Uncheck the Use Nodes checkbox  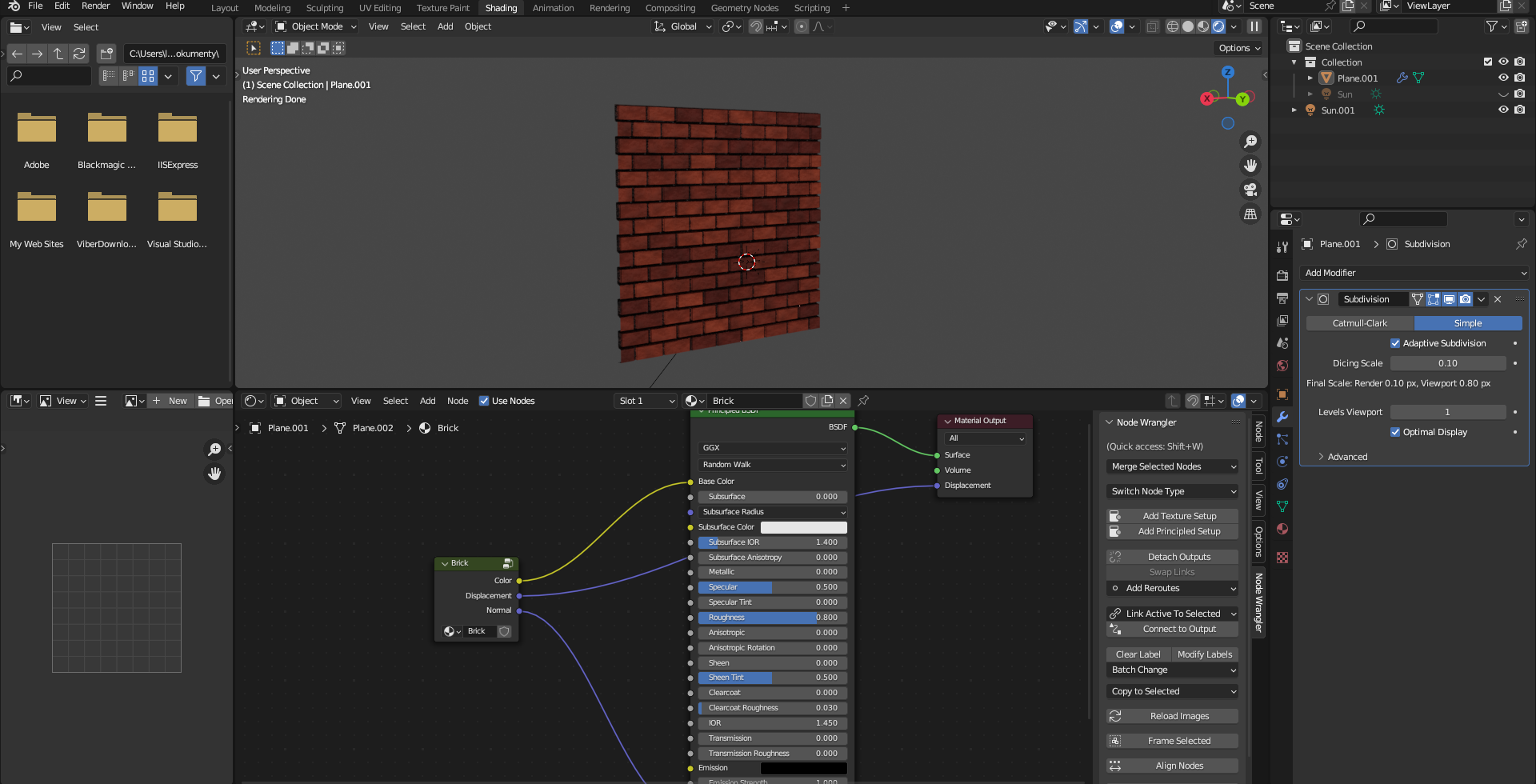click(x=484, y=401)
